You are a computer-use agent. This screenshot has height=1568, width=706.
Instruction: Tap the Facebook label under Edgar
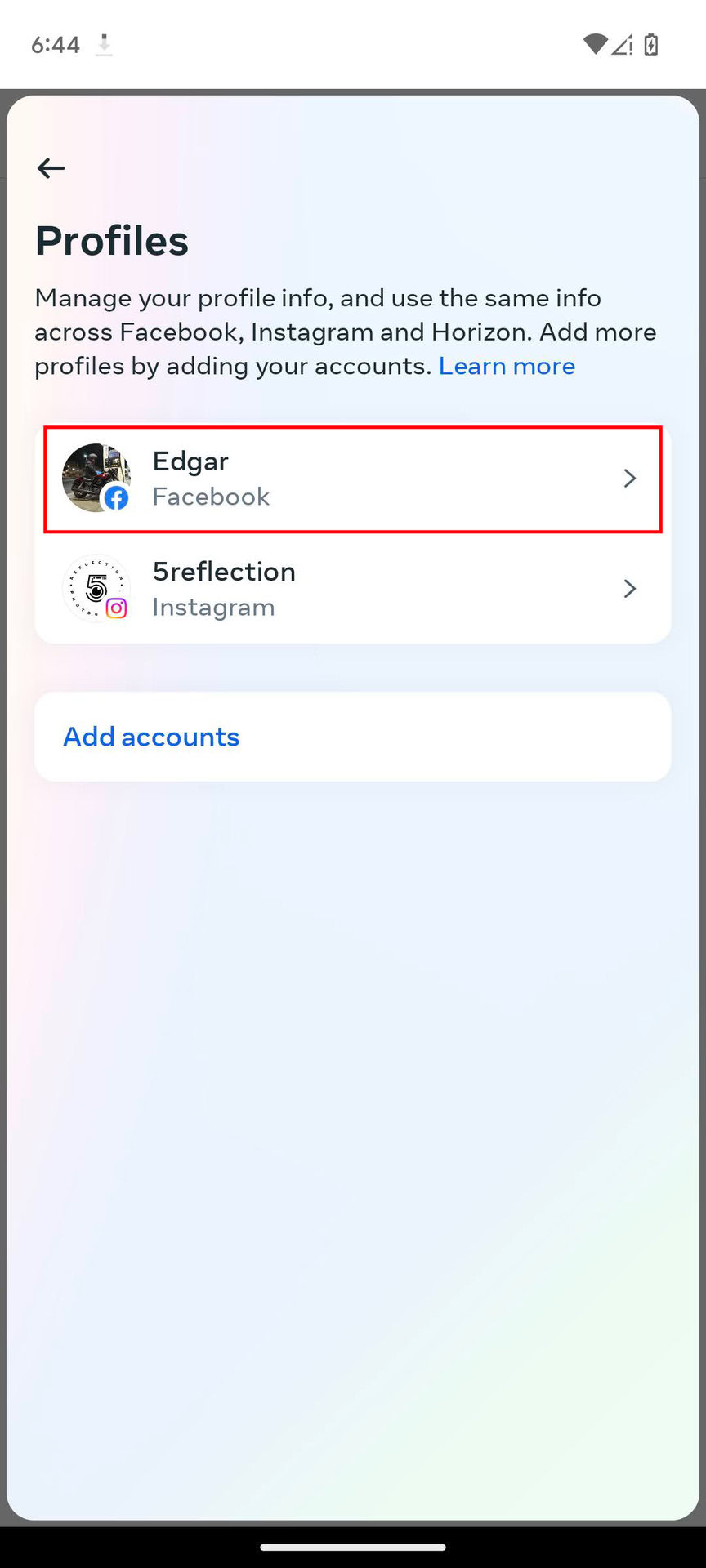pos(211,497)
